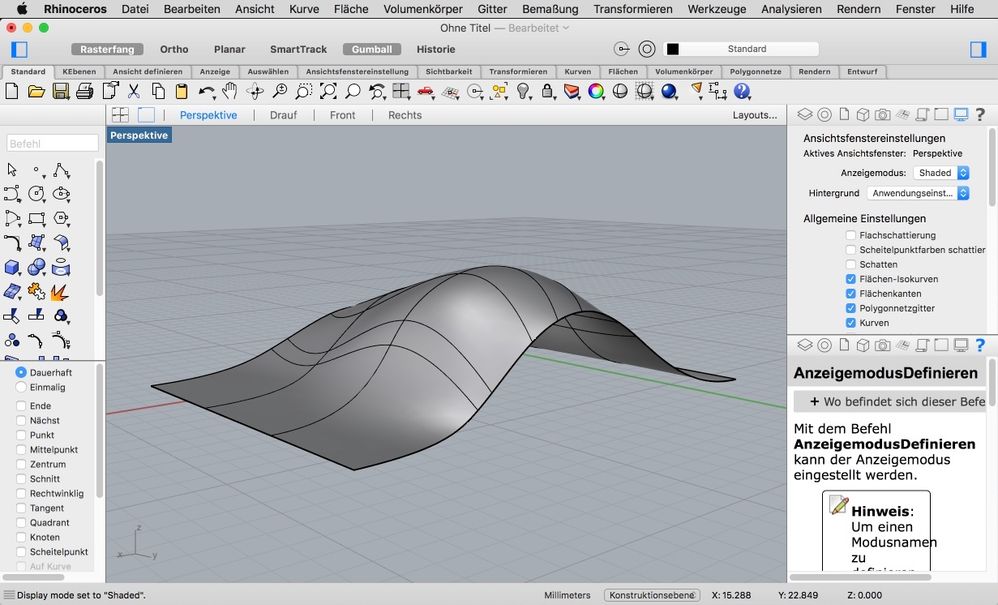Select the Circle drawing tool
998x605 pixels.
(37, 194)
